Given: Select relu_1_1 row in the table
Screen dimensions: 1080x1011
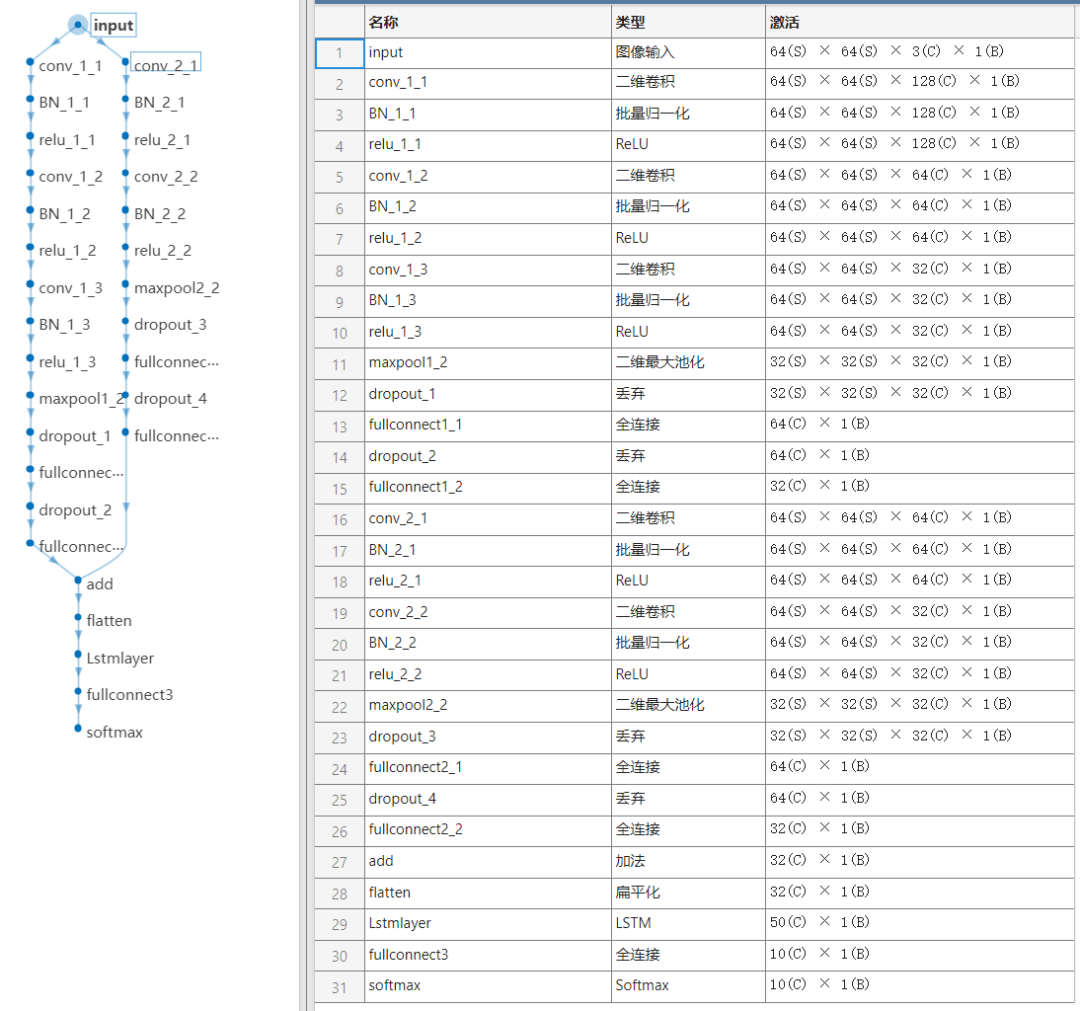Looking at the screenshot, I should (694, 145).
